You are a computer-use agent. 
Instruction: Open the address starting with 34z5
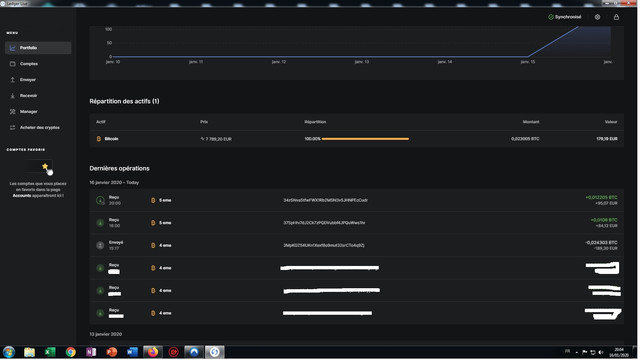coord(325,200)
